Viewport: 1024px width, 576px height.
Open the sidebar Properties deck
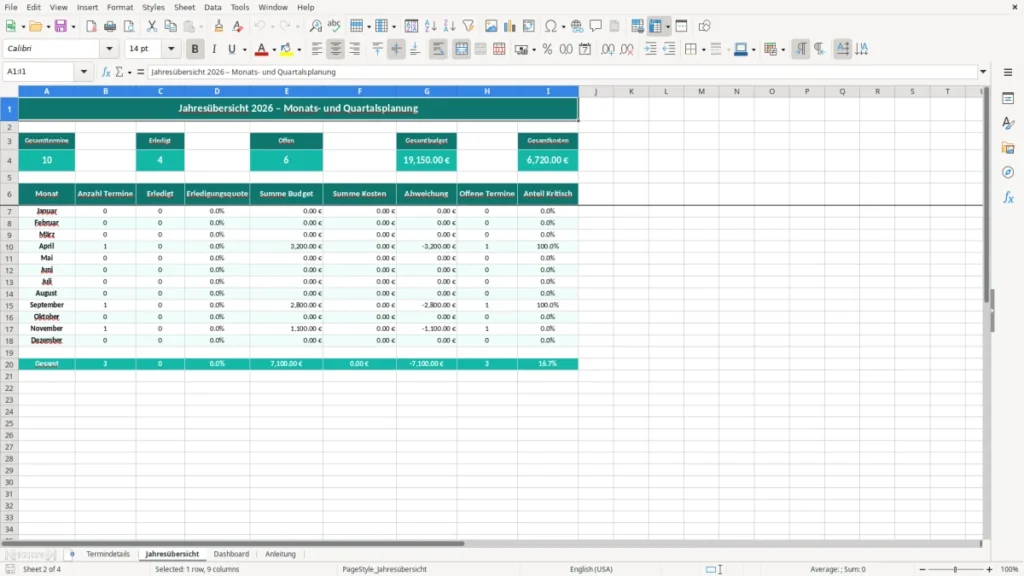click(1008, 99)
